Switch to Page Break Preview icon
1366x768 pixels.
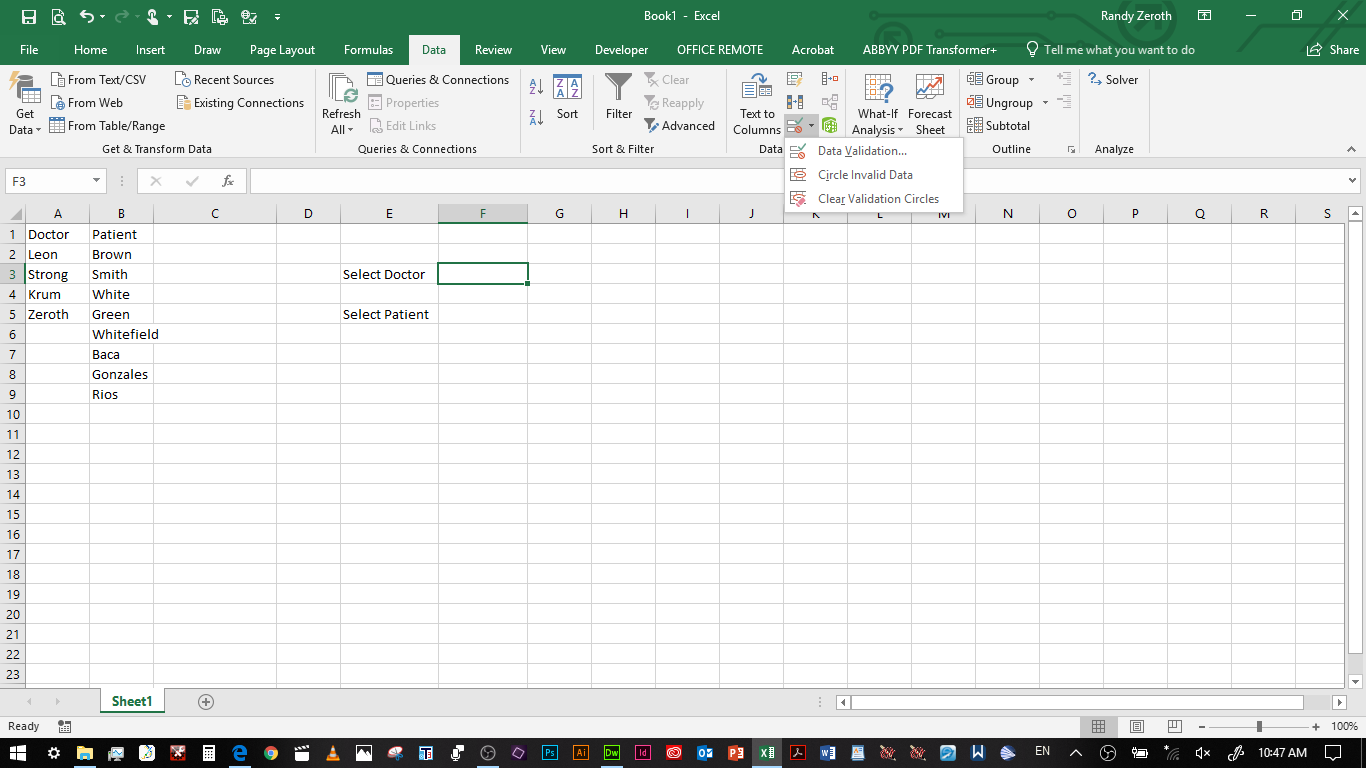[x=1175, y=726]
